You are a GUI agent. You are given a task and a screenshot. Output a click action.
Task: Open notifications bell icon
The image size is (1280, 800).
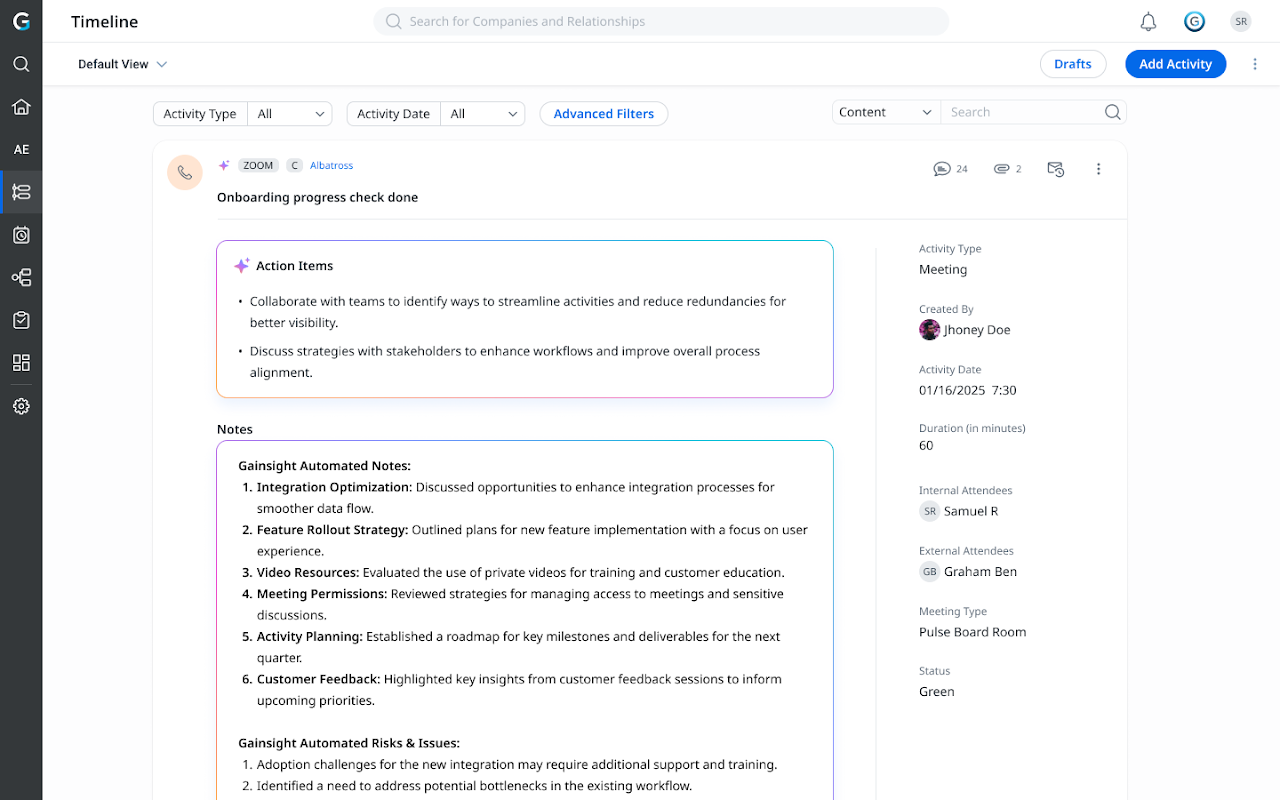(x=1149, y=22)
